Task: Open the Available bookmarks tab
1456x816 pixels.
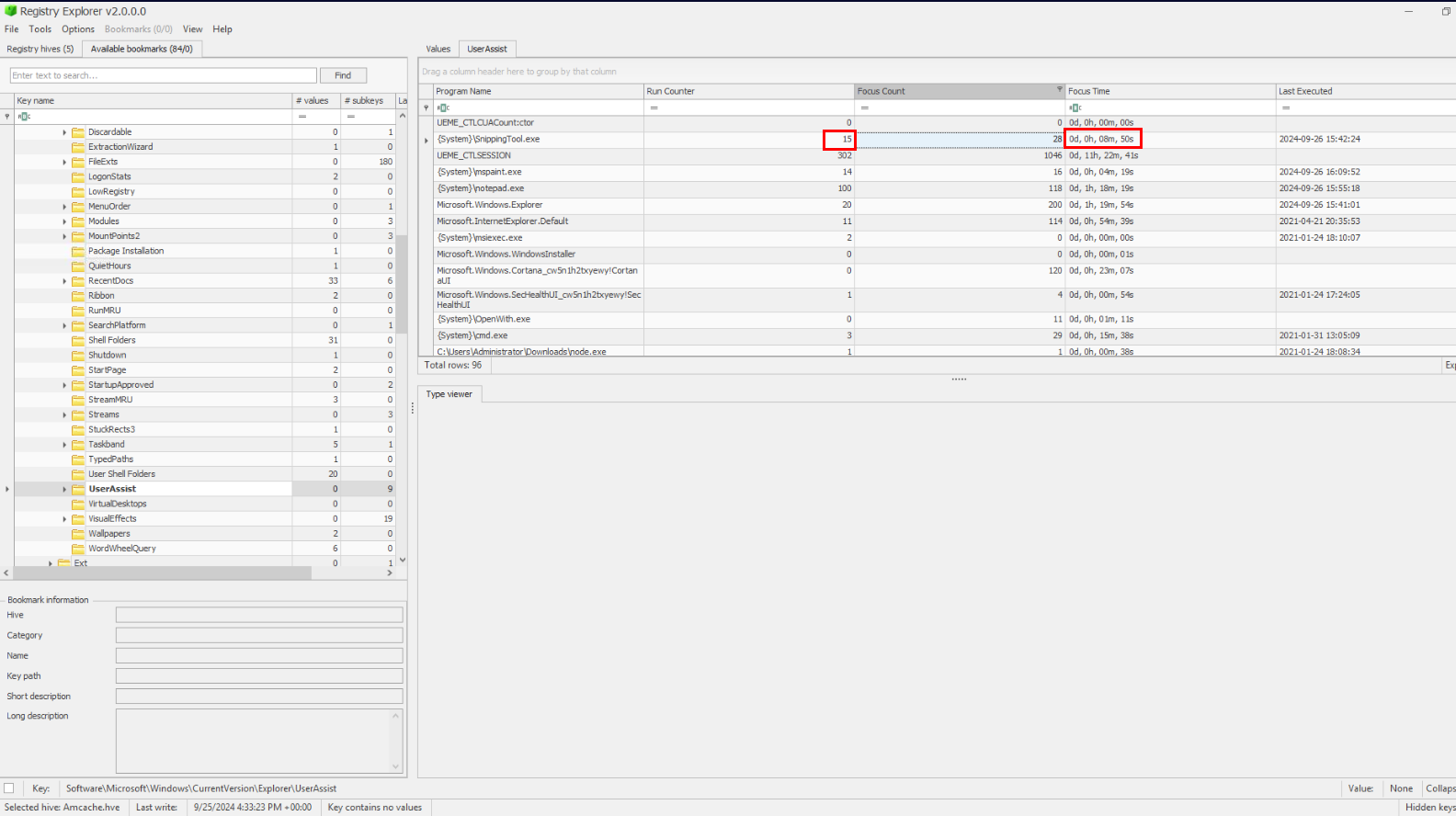Action: coord(142,49)
